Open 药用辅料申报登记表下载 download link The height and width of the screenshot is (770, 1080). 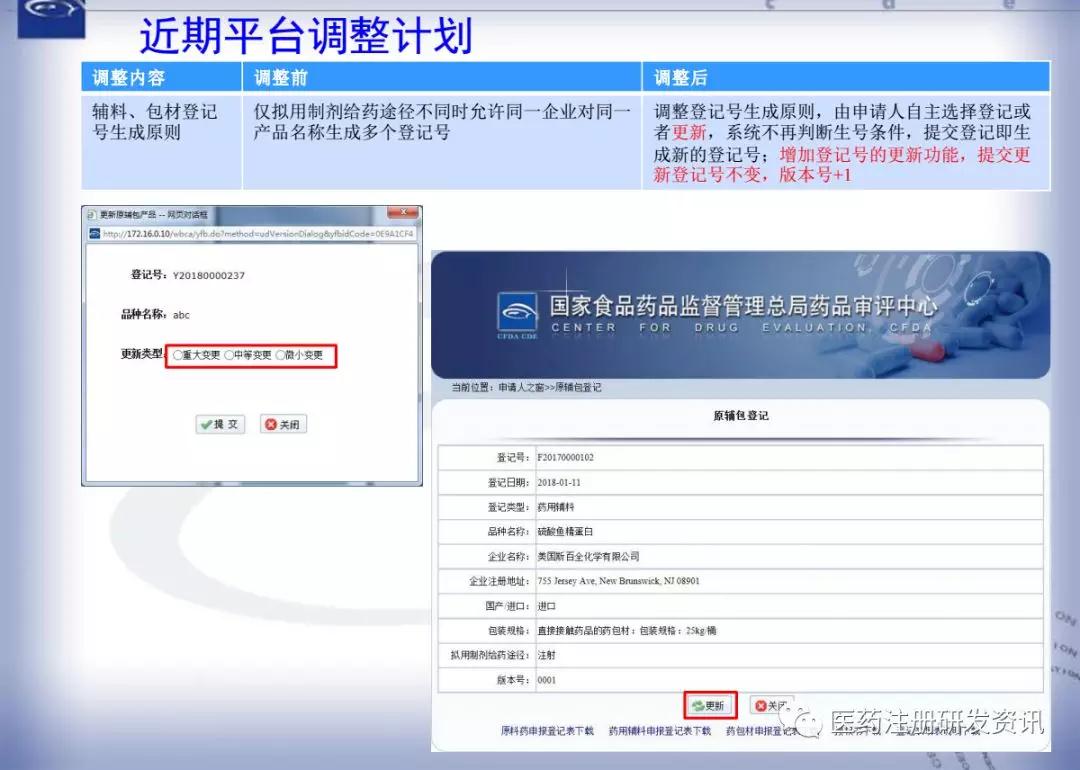pos(660,731)
